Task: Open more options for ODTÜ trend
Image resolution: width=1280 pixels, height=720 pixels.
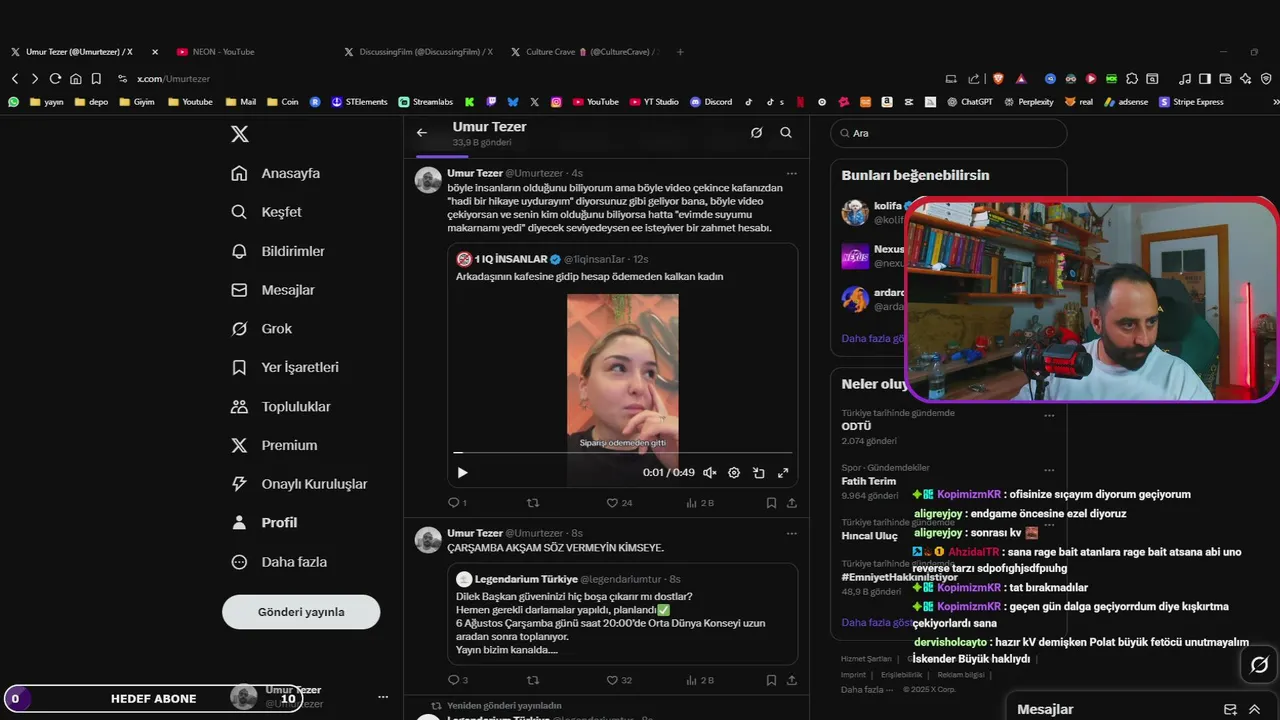Action: click(x=1049, y=415)
